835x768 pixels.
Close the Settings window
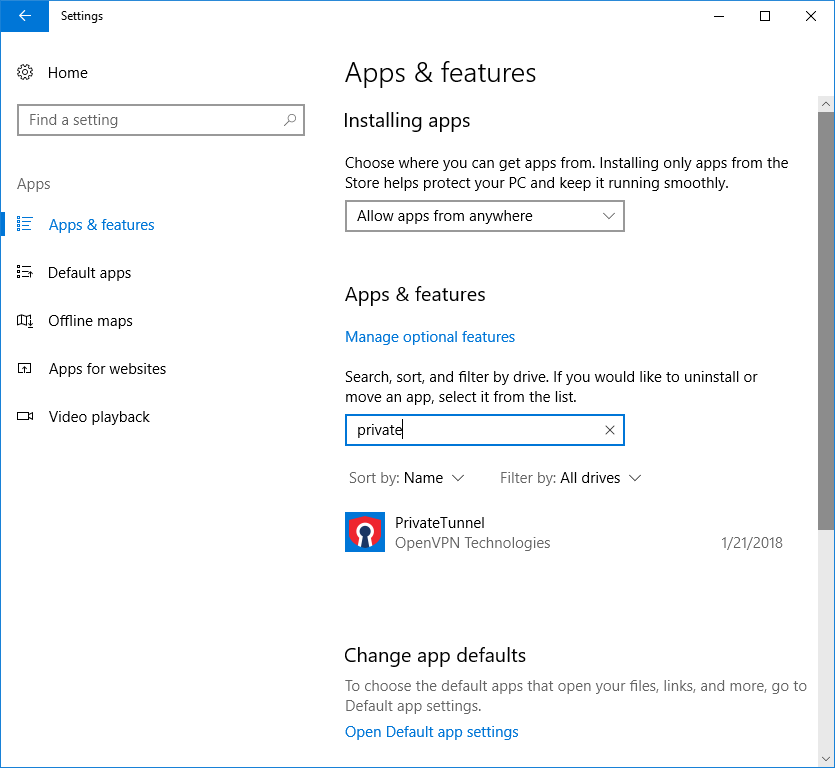(x=811, y=16)
